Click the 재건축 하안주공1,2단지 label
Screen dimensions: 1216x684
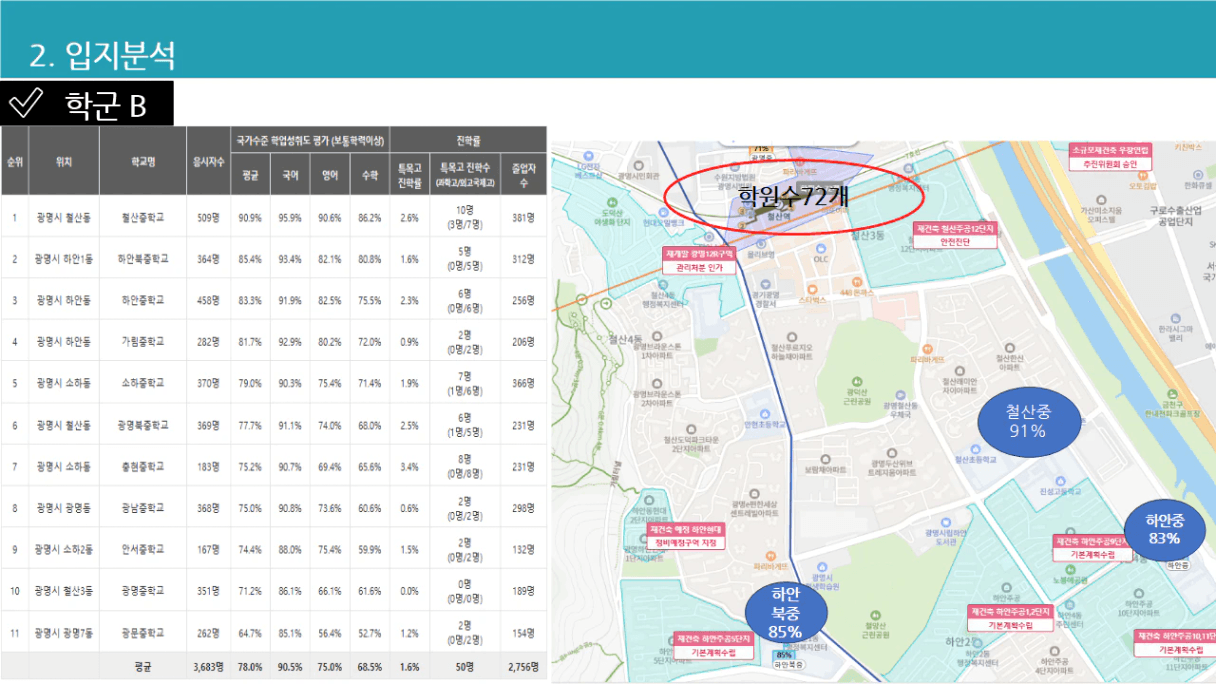pos(1009,617)
